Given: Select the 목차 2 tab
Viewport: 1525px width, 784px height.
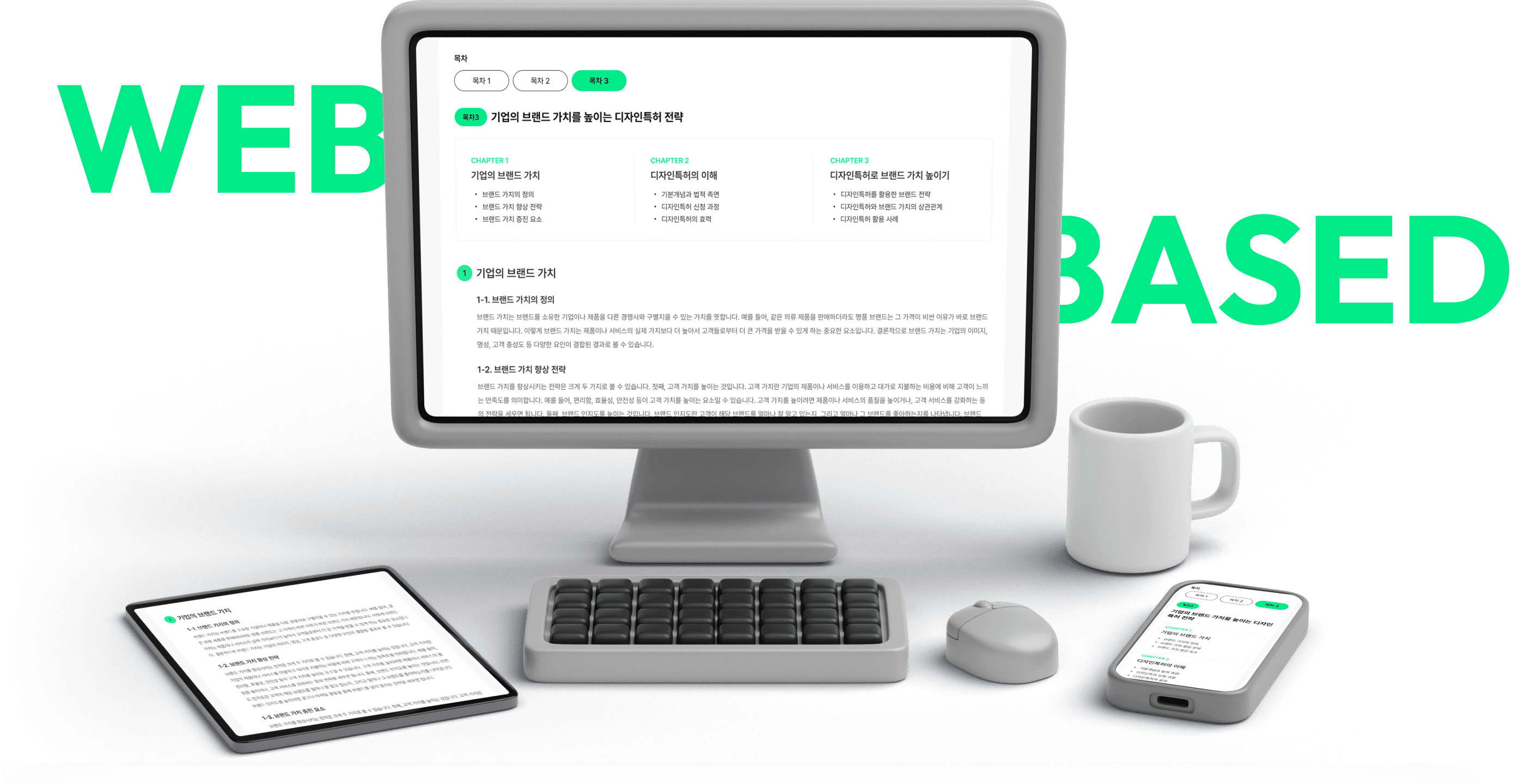Looking at the screenshot, I should [540, 80].
